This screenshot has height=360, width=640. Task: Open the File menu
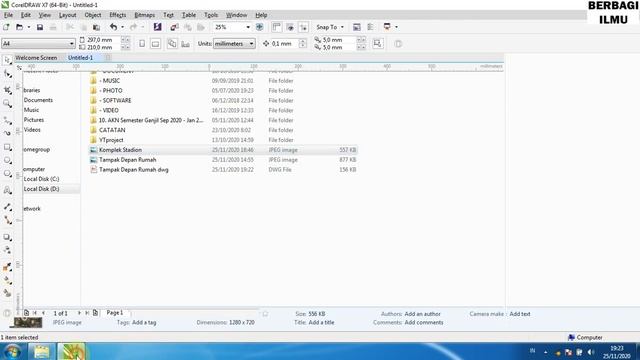point(8,15)
